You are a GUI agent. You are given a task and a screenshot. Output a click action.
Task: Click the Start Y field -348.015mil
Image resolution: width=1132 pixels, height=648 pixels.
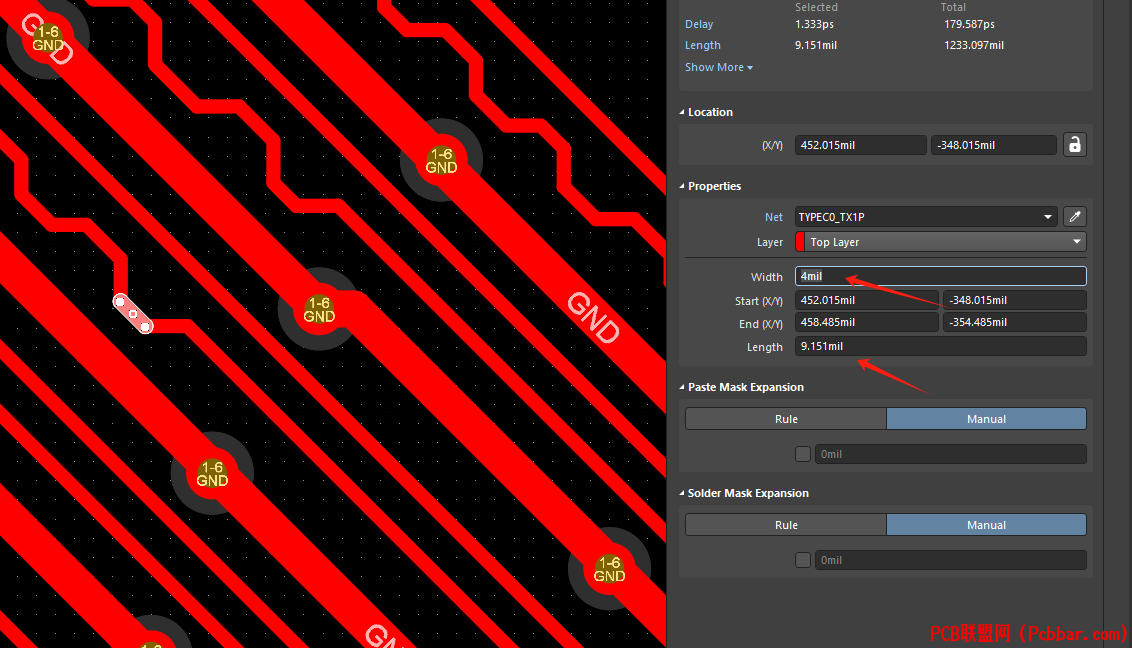[1014, 300]
